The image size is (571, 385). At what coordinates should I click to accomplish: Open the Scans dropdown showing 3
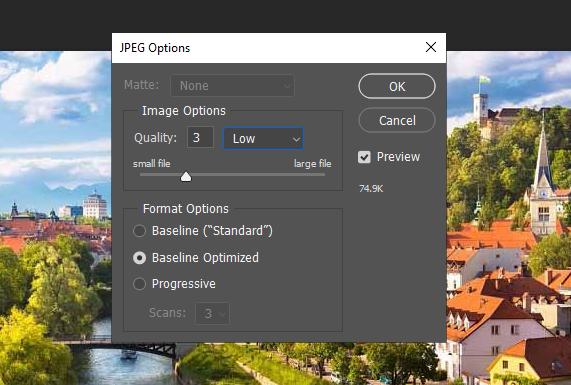[212, 313]
